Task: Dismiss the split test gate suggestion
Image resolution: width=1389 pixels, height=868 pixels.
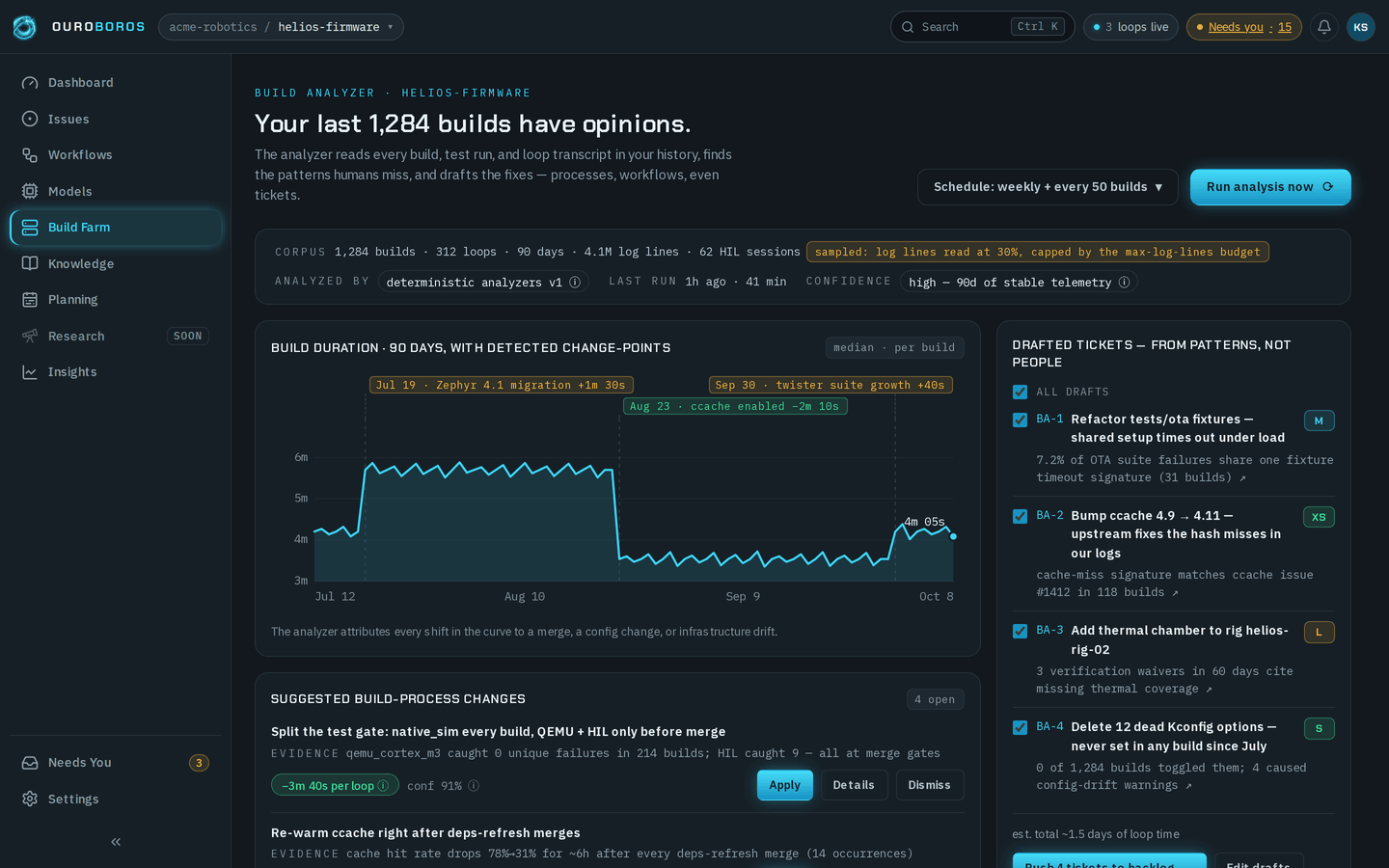Action: pyautogui.click(x=929, y=785)
